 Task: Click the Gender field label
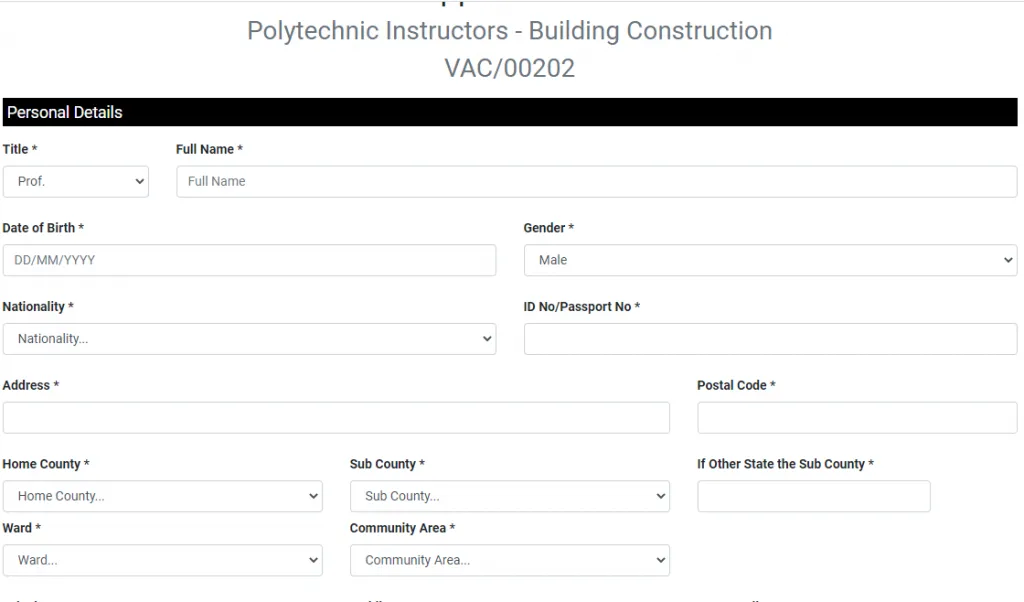tap(548, 228)
